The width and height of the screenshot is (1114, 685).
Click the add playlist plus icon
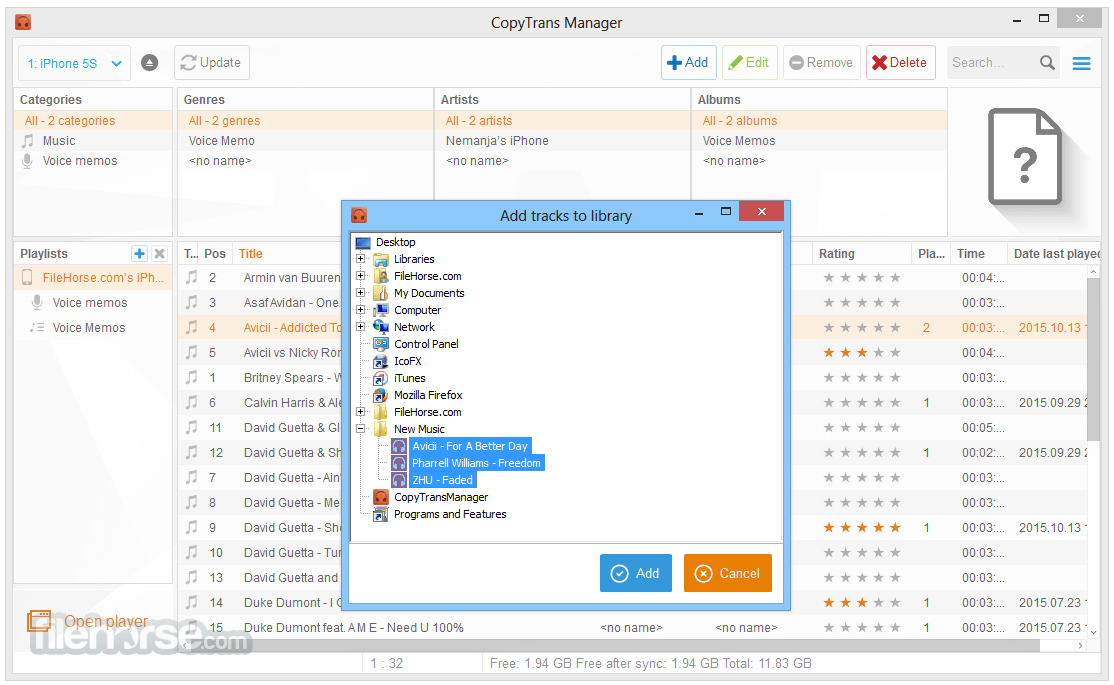pos(139,254)
